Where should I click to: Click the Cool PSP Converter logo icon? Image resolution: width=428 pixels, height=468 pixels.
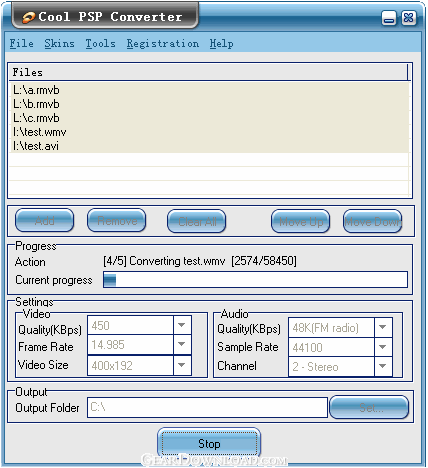click(x=29, y=17)
